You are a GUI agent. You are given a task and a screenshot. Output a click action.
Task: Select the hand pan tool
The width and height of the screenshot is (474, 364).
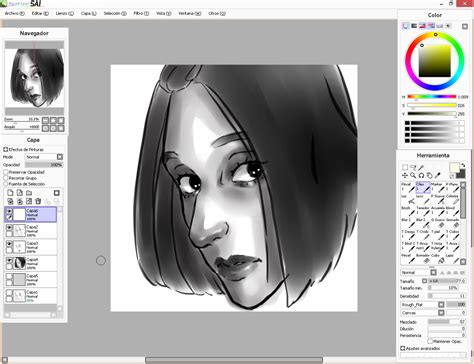[x=430, y=175]
